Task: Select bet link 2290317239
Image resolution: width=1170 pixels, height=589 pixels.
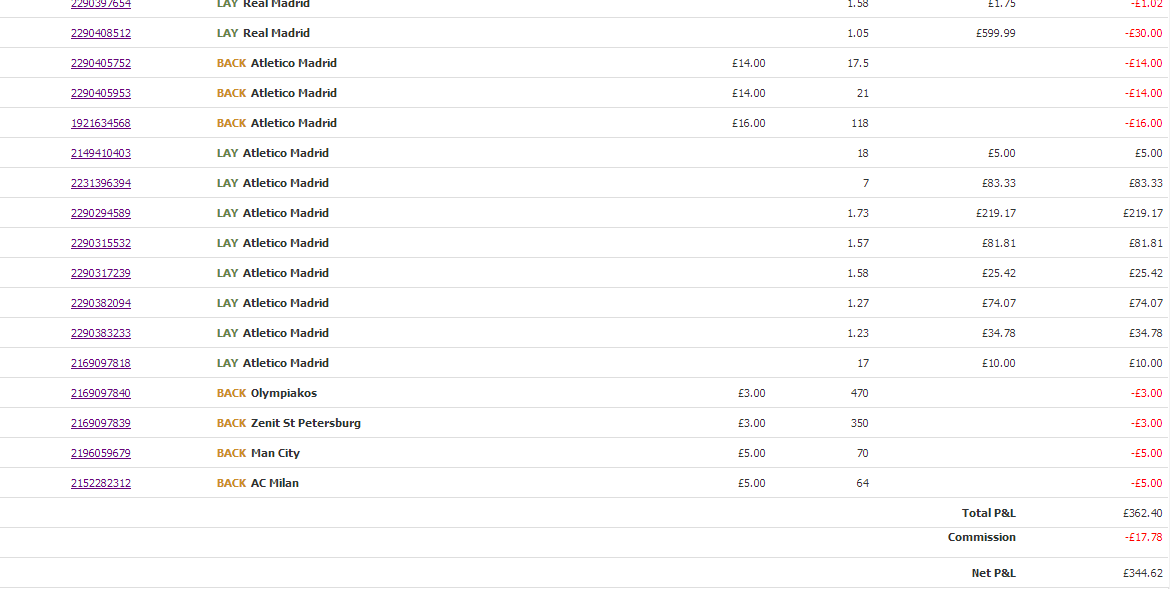Action: (101, 272)
